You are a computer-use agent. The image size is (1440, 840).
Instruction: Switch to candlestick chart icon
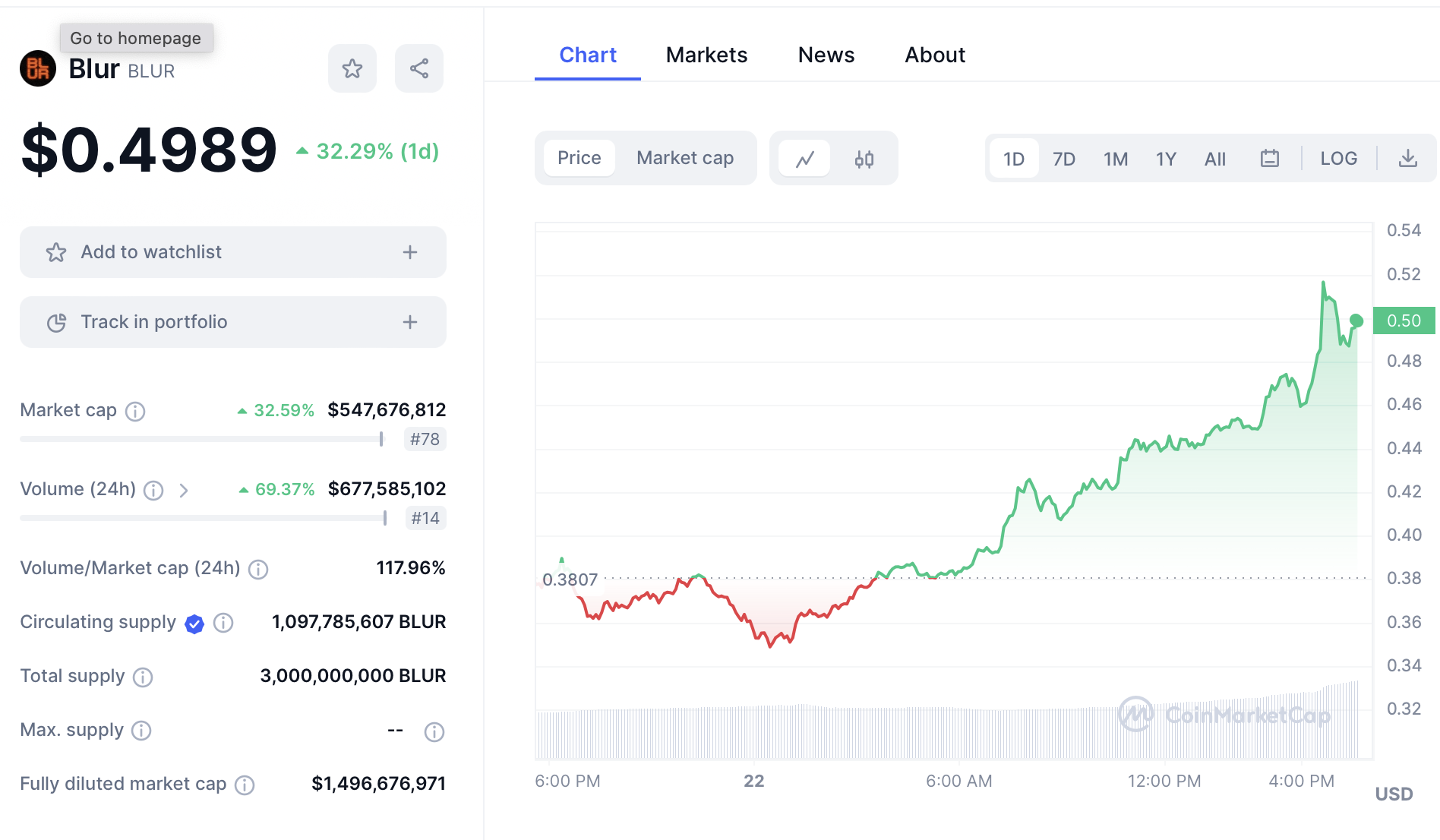click(x=864, y=159)
